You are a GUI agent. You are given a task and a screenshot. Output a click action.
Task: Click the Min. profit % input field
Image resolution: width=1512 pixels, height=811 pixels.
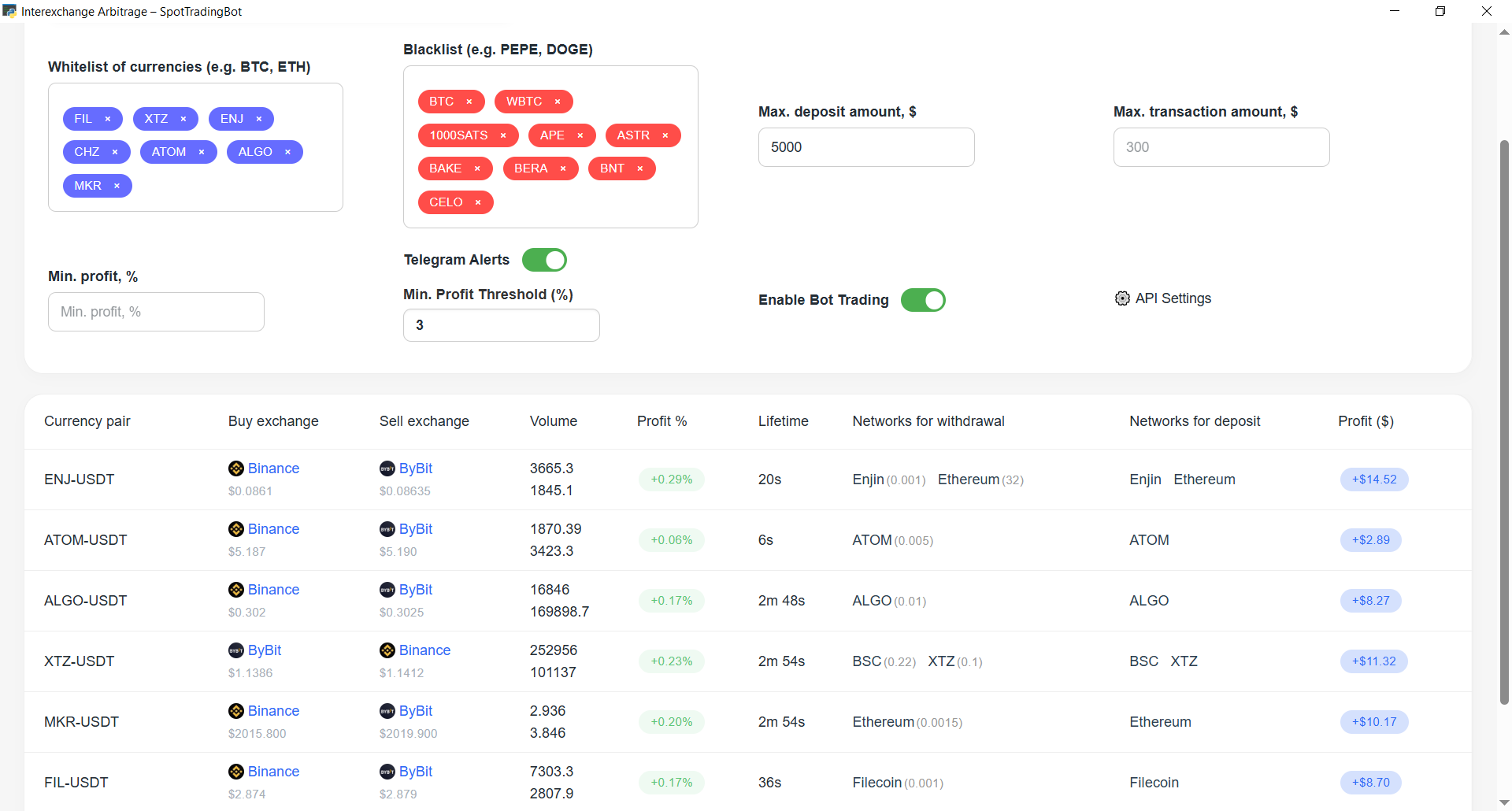coord(156,312)
